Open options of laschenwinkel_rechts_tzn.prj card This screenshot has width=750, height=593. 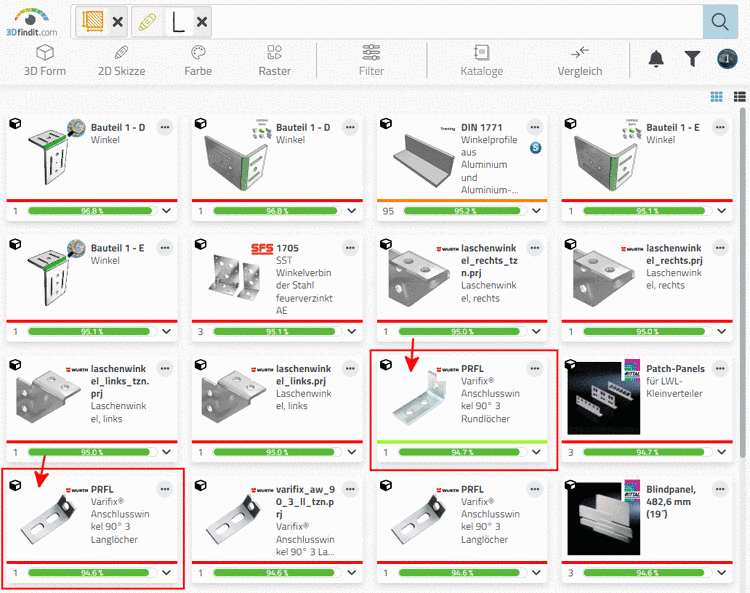pos(535,248)
